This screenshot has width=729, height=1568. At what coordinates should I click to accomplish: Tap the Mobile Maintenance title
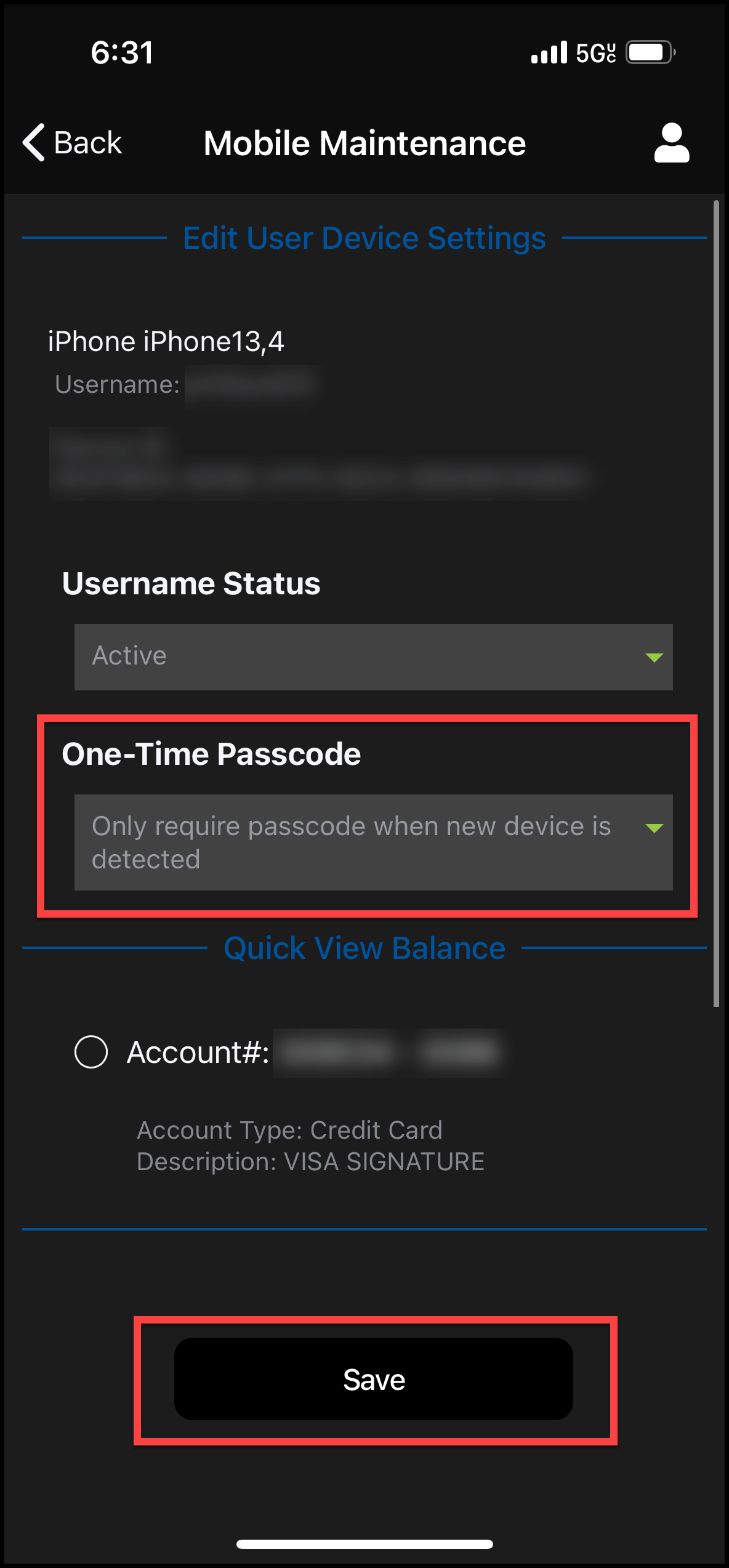pyautogui.click(x=364, y=143)
